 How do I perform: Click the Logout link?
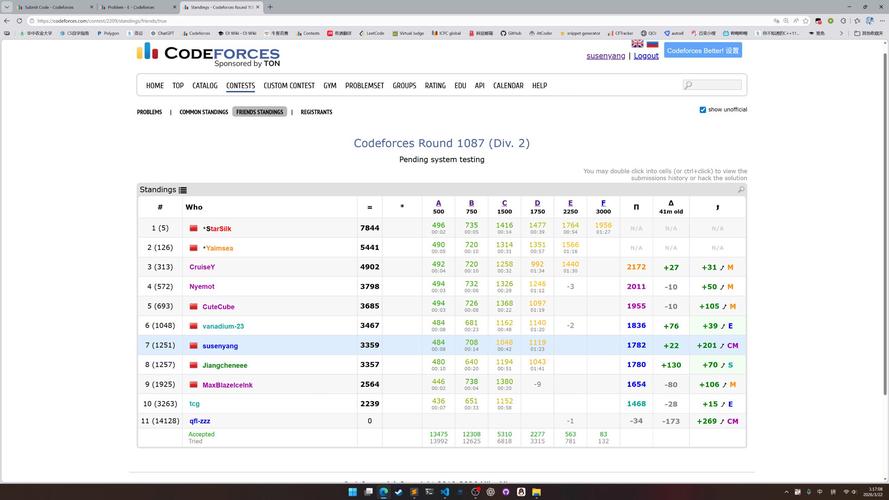[646, 56]
